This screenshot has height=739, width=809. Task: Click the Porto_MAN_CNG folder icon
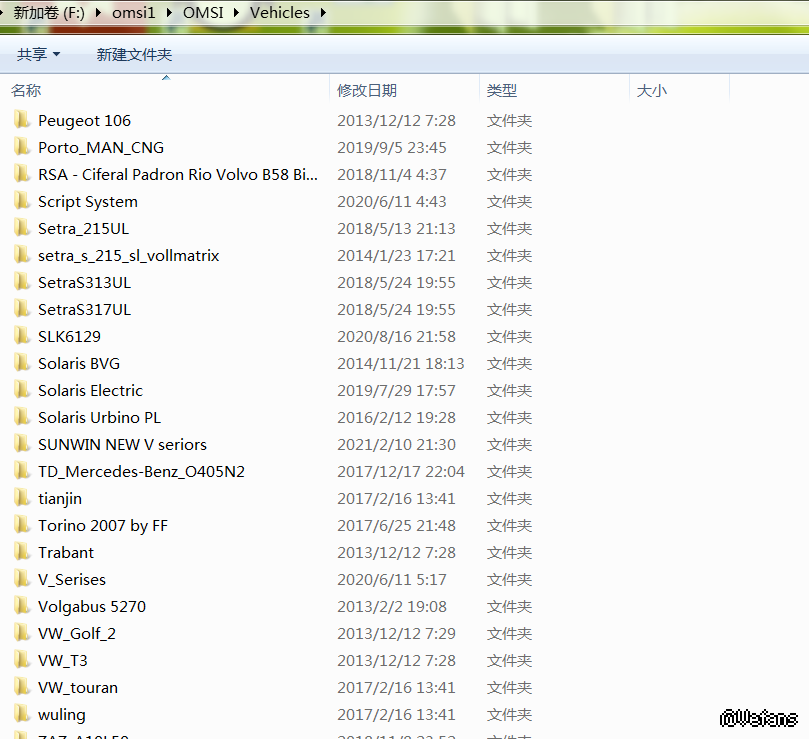coord(22,147)
